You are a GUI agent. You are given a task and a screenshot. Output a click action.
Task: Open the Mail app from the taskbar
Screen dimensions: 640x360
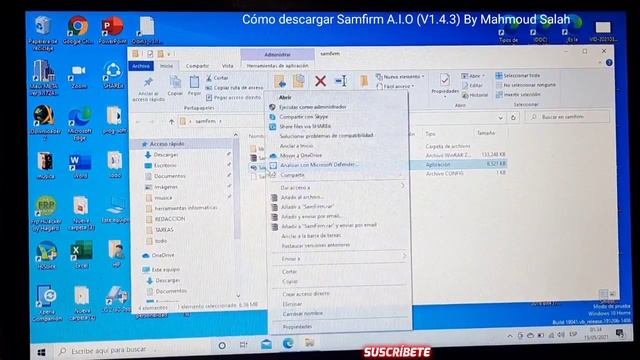266,344
